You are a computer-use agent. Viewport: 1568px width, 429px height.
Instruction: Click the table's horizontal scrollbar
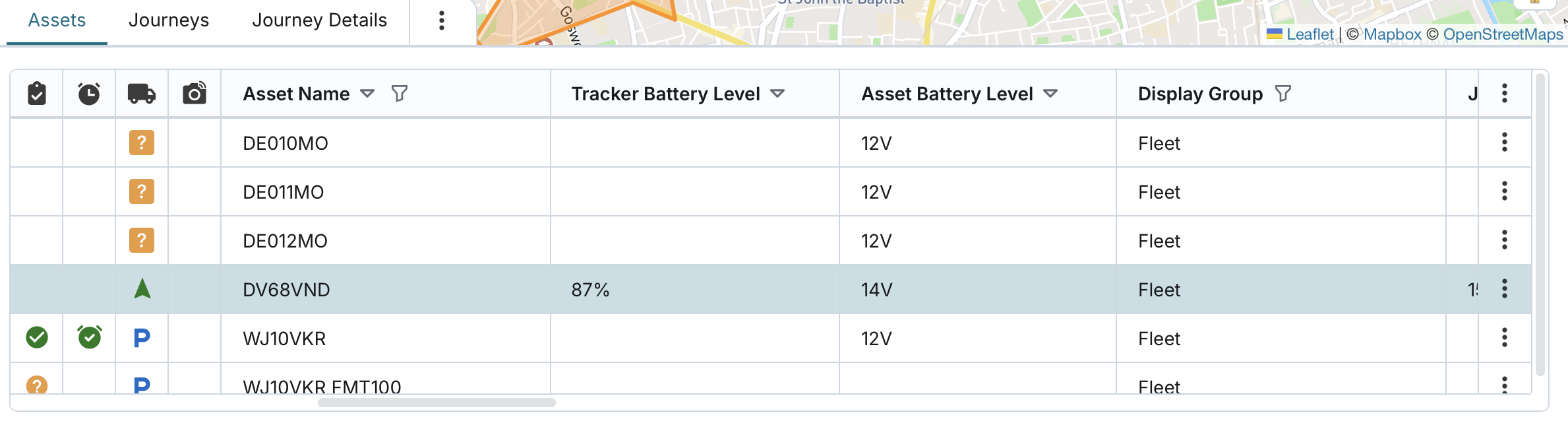point(437,403)
